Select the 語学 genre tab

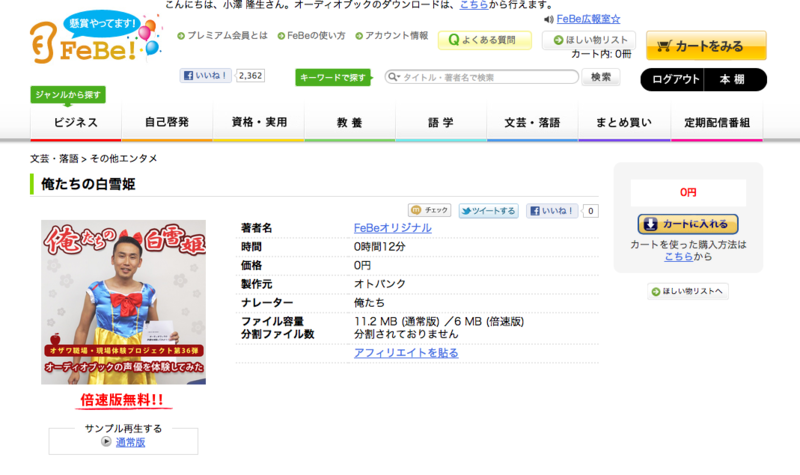pos(441,122)
